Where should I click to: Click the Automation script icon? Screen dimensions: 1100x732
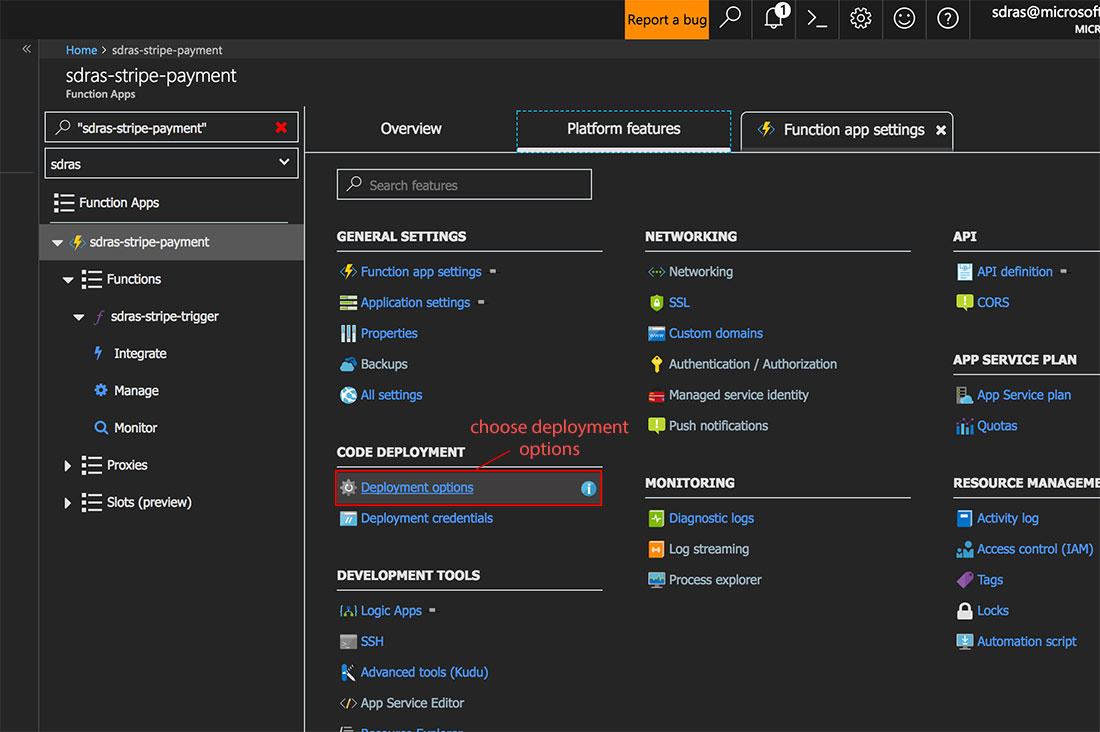pyautogui.click(x=965, y=641)
